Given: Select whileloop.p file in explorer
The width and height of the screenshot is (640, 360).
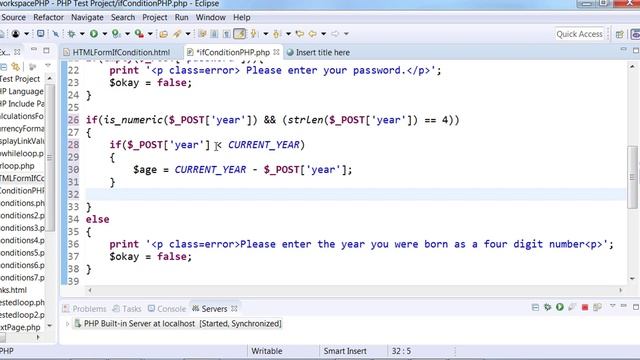Looking at the screenshot, I should tap(22, 153).
